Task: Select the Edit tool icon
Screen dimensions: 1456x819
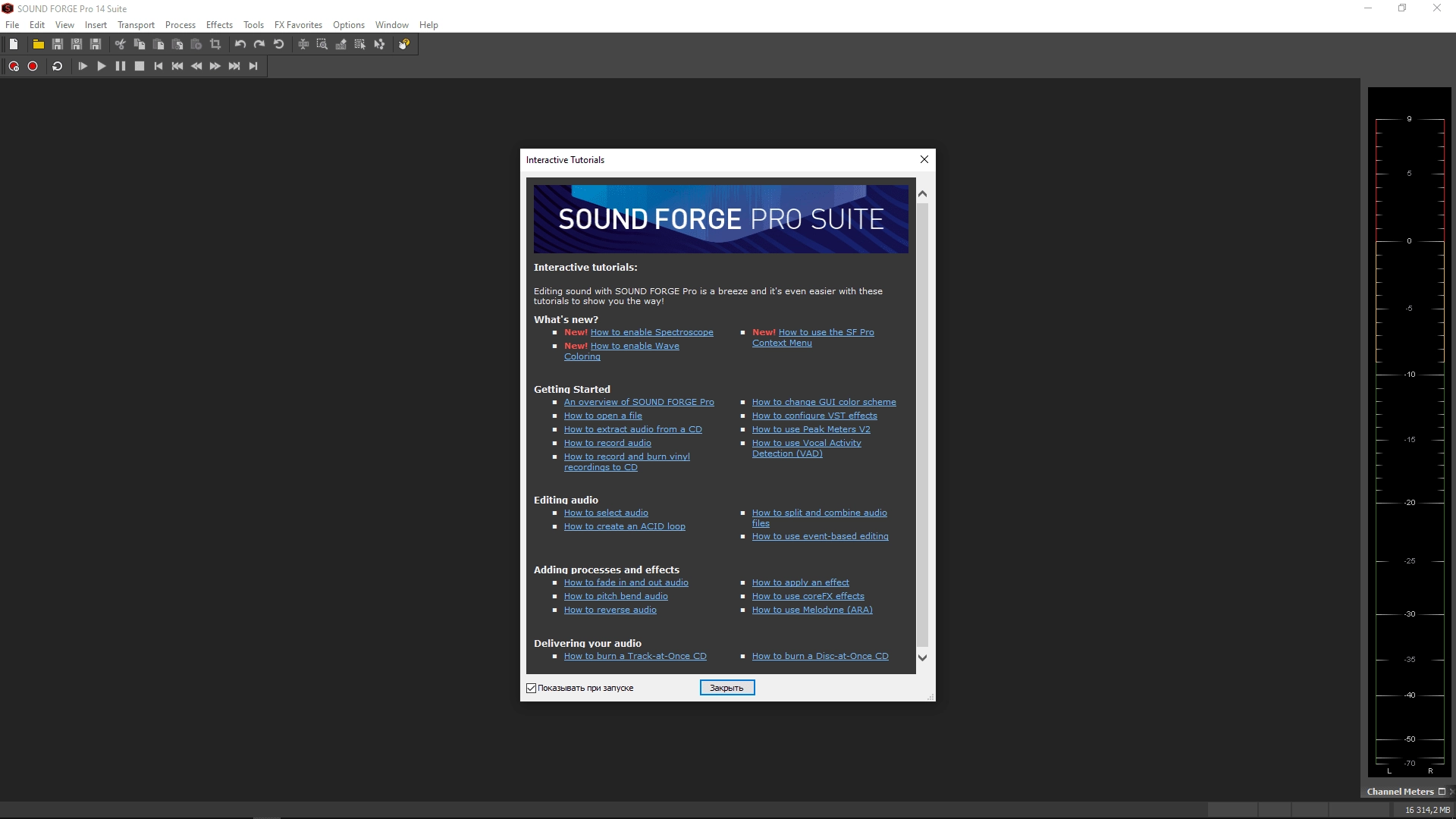Action: click(303, 44)
